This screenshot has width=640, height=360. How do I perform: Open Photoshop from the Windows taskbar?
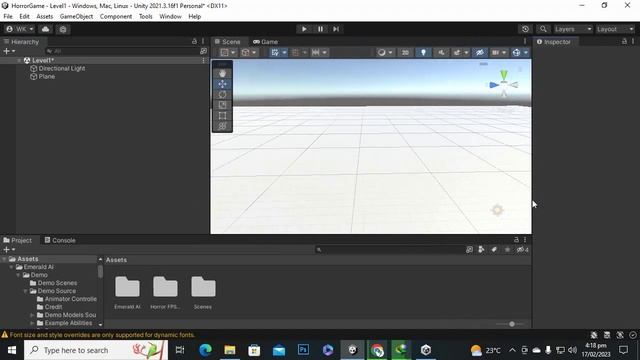[303, 350]
